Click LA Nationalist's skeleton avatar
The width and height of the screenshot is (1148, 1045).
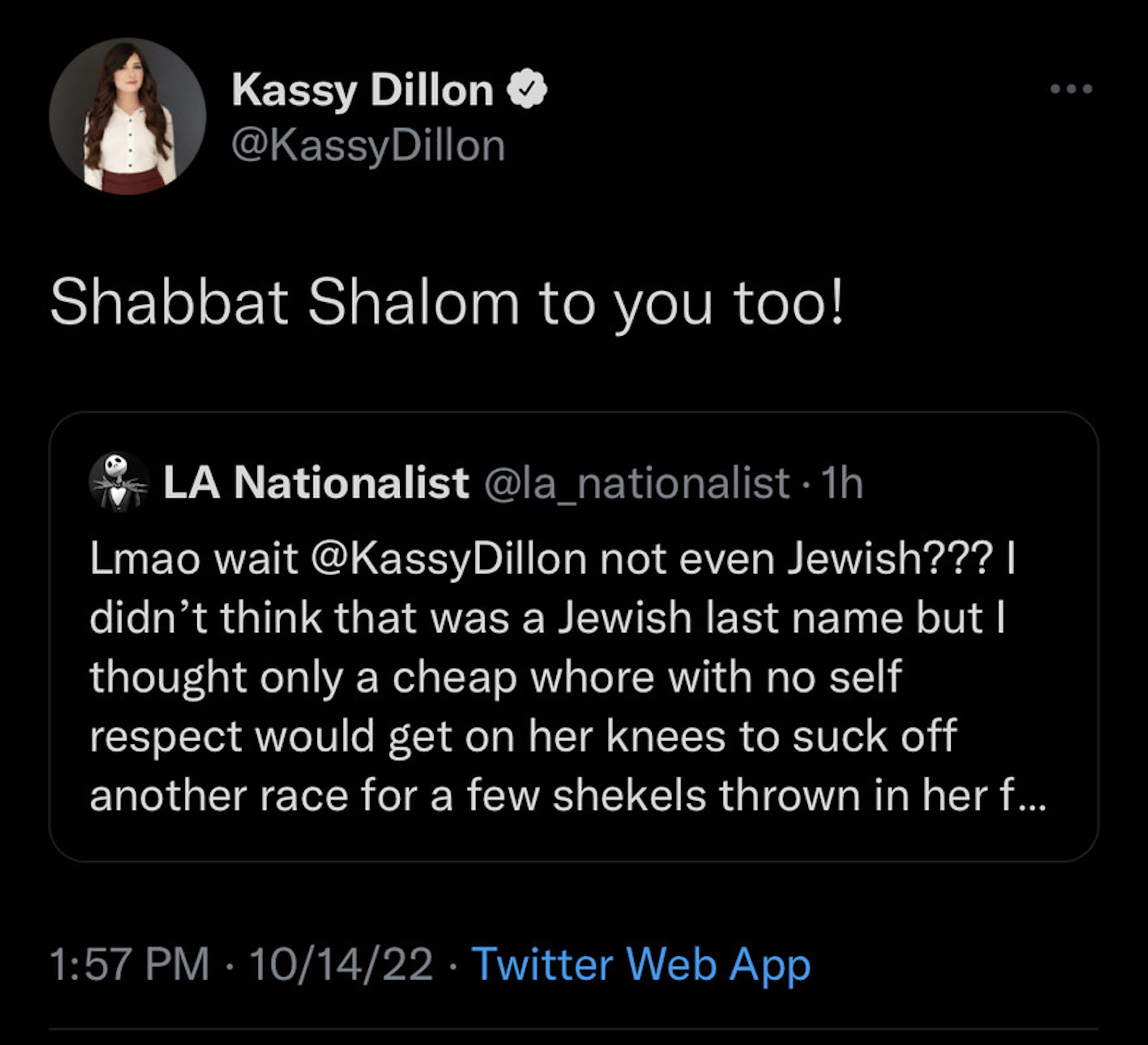click(x=119, y=482)
